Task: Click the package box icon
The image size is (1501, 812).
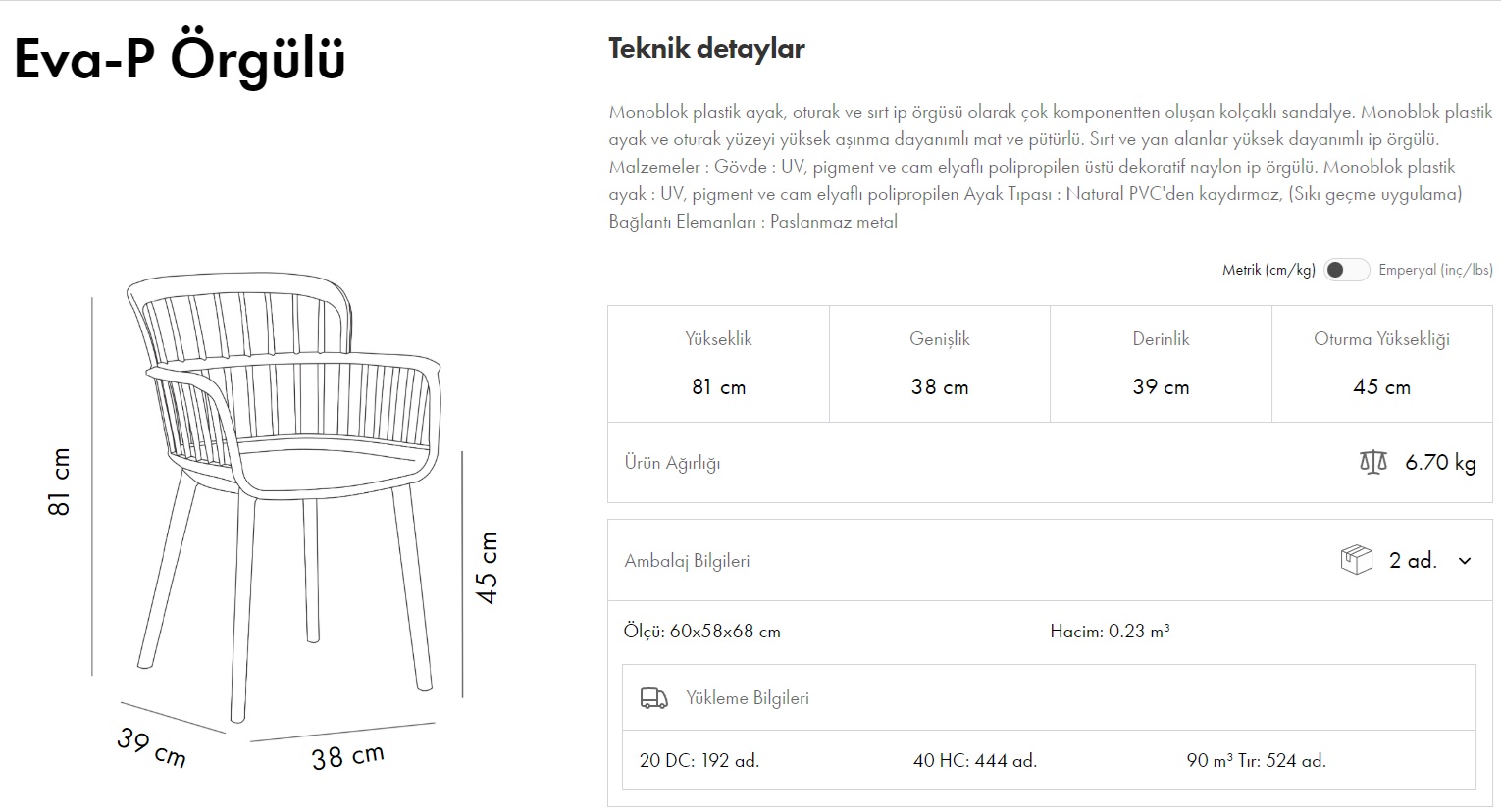Action: tap(1356, 560)
